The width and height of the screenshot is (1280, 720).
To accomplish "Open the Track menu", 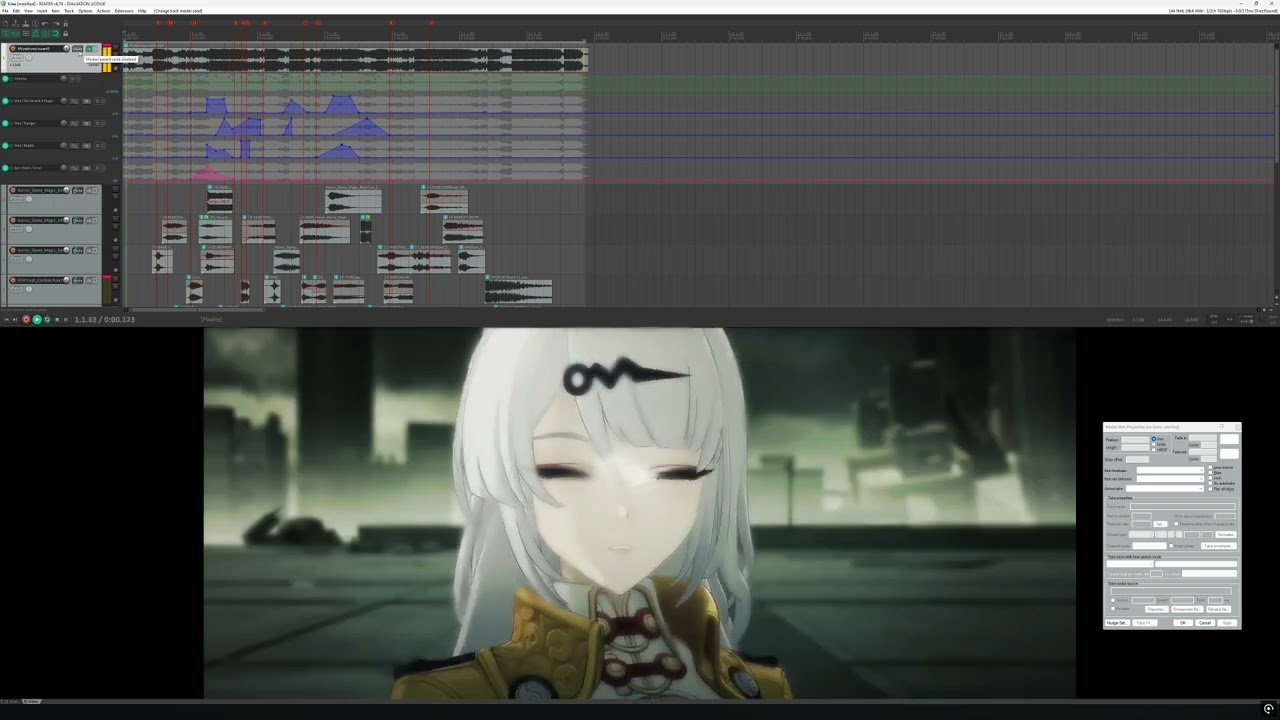I will (69, 11).
